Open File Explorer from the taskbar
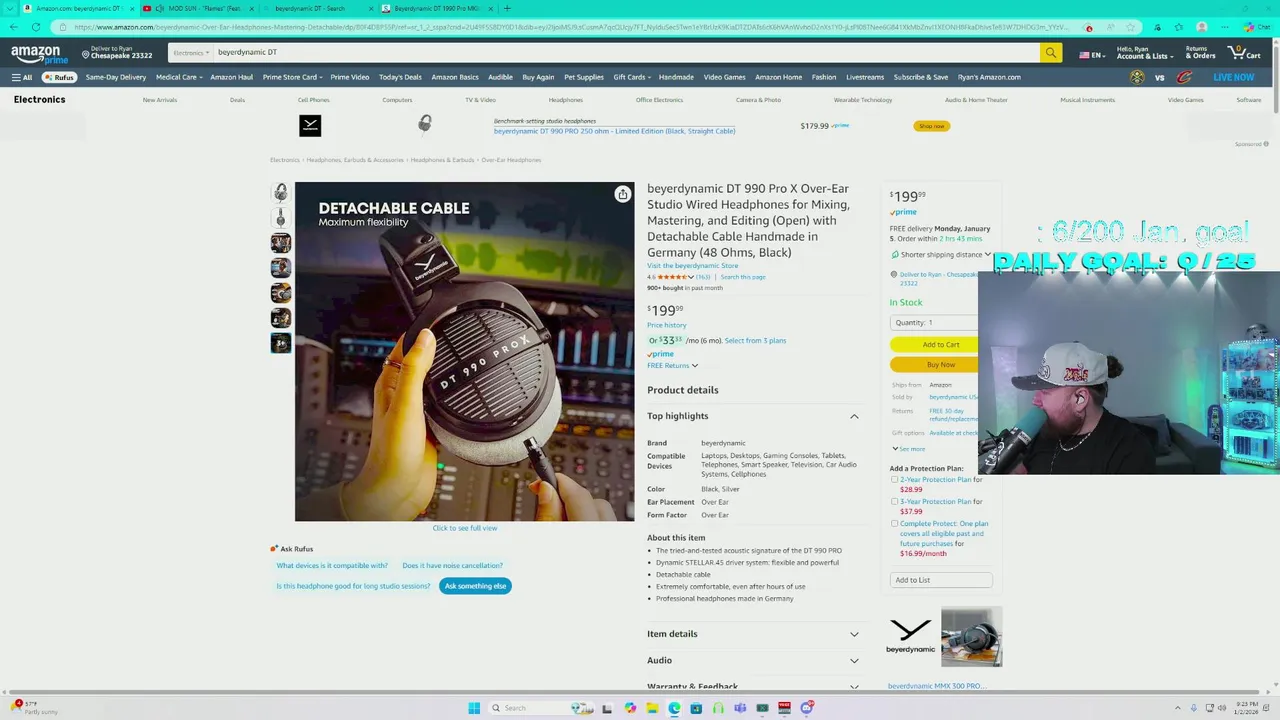The width and height of the screenshot is (1280, 720). [x=652, y=708]
